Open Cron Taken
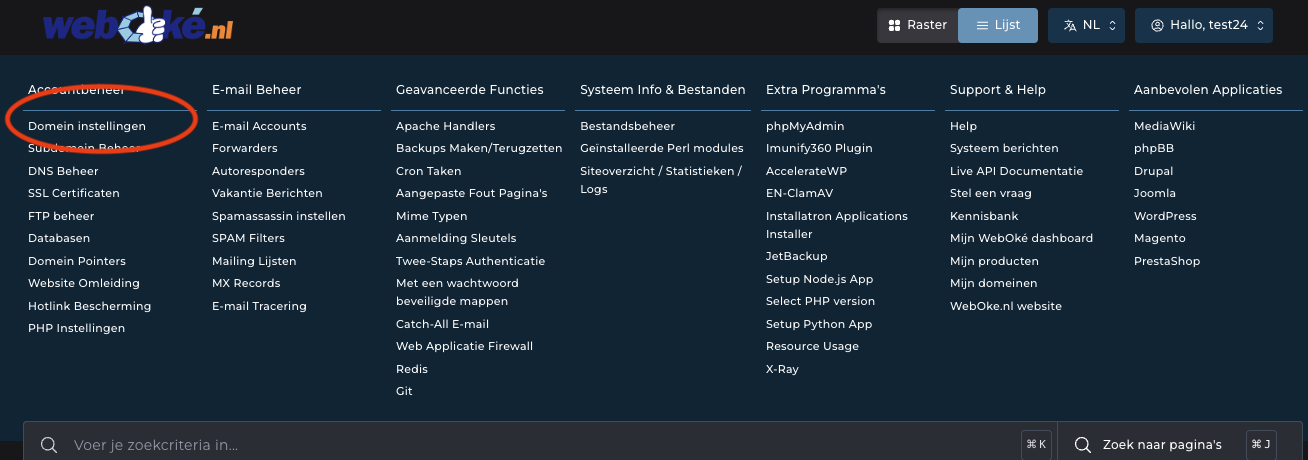 click(x=428, y=171)
